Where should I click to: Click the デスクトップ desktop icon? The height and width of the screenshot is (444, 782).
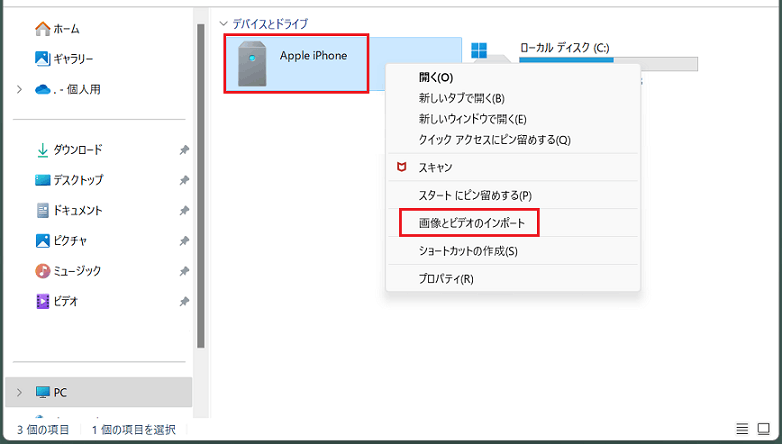[x=42, y=180]
